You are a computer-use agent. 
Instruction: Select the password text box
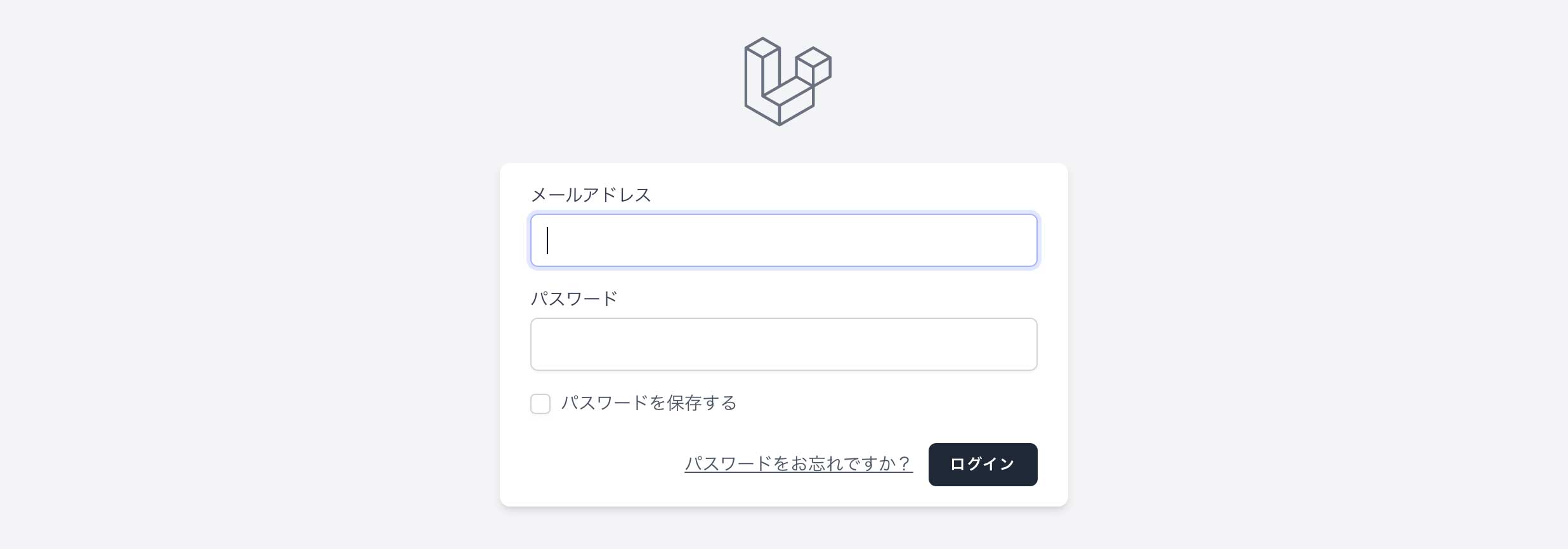783,344
